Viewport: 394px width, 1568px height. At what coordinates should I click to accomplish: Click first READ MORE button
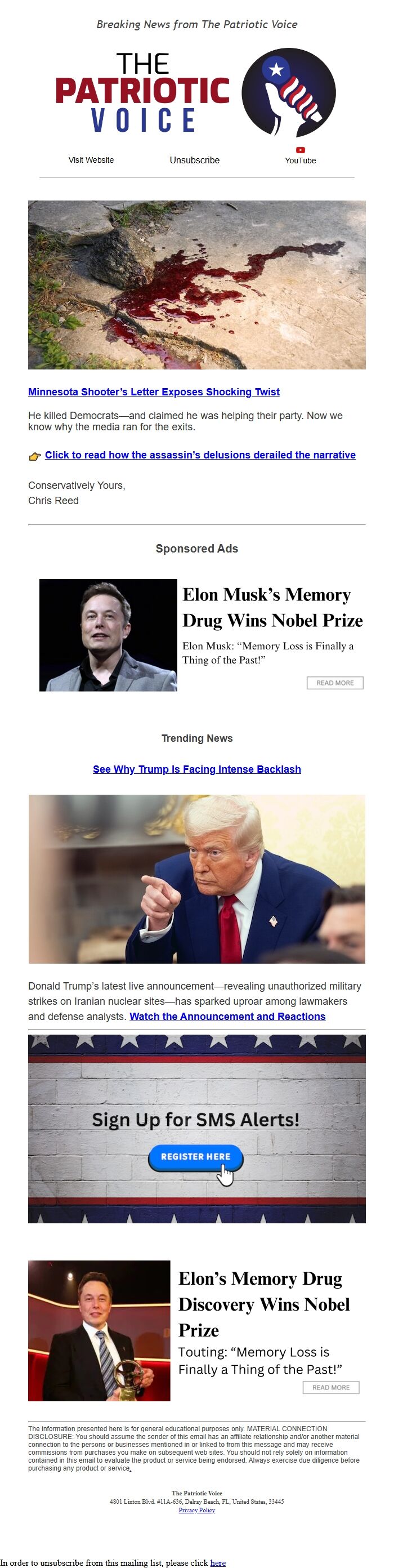click(x=335, y=683)
